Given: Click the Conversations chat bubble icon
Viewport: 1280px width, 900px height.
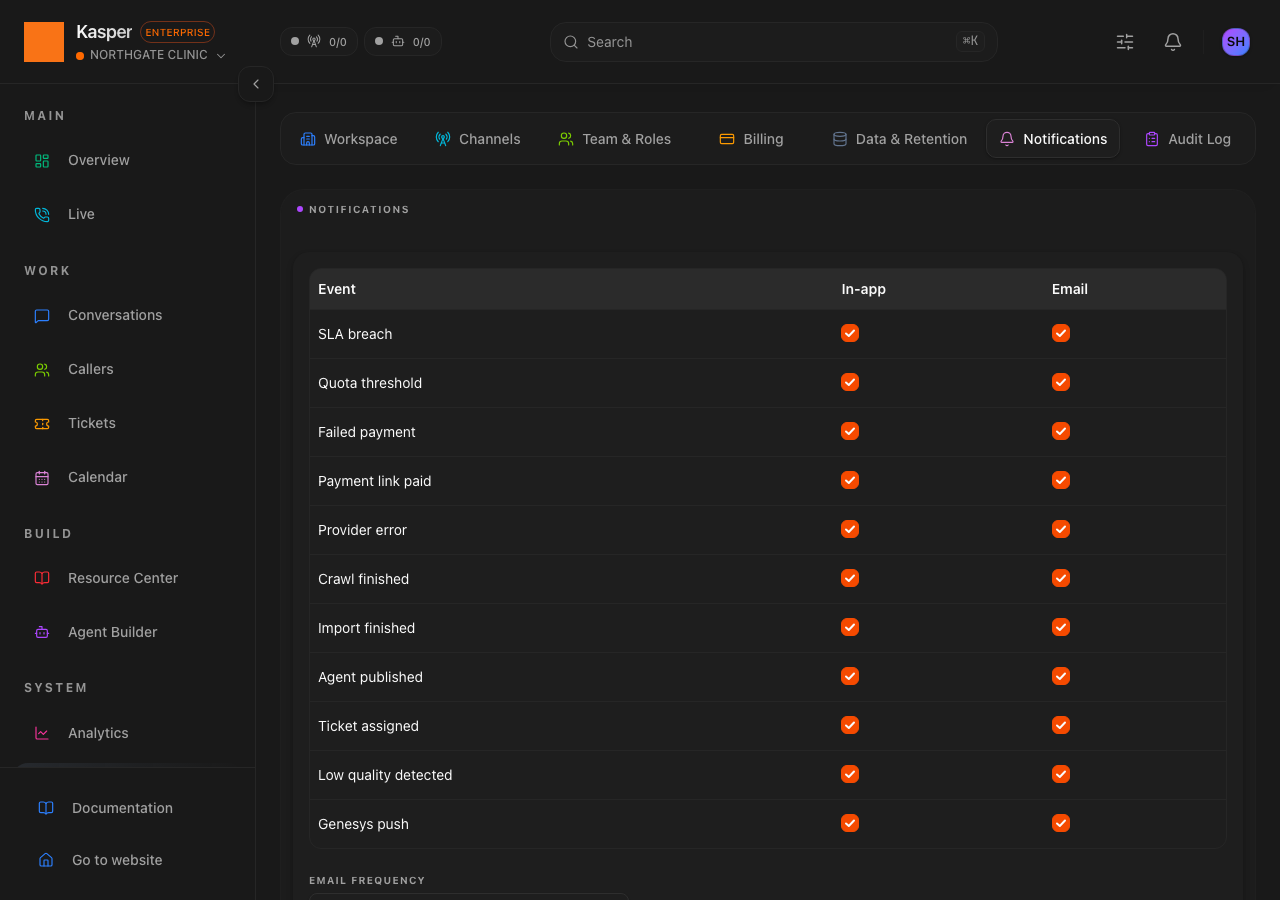Looking at the screenshot, I should click(x=42, y=315).
